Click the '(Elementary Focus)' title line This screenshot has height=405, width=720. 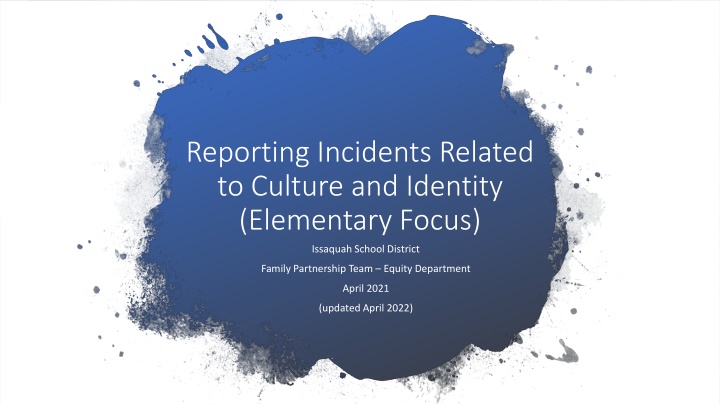(x=360, y=220)
